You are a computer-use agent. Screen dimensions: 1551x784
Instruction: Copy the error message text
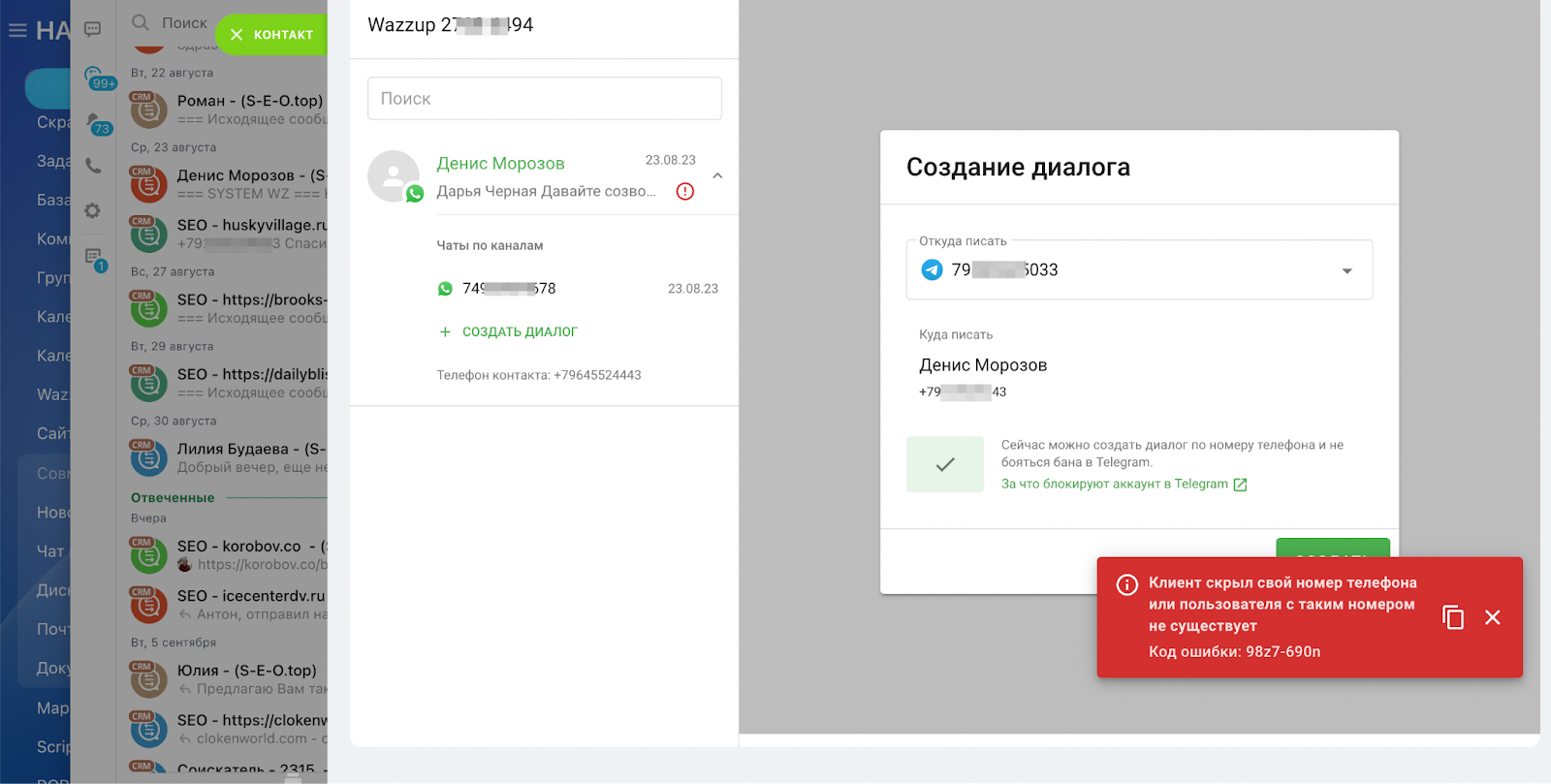[x=1452, y=617]
